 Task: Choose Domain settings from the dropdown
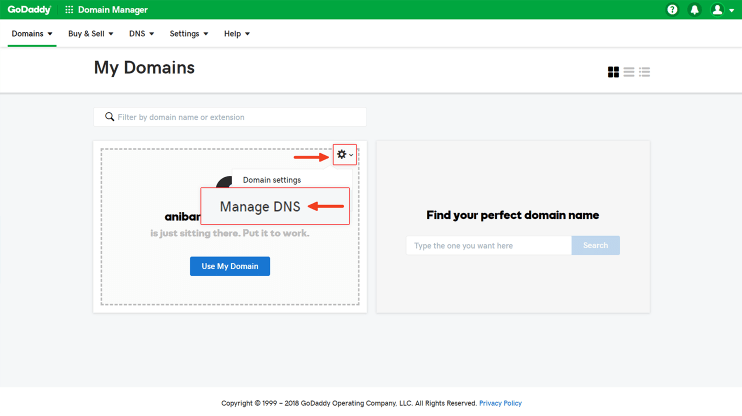click(272, 180)
